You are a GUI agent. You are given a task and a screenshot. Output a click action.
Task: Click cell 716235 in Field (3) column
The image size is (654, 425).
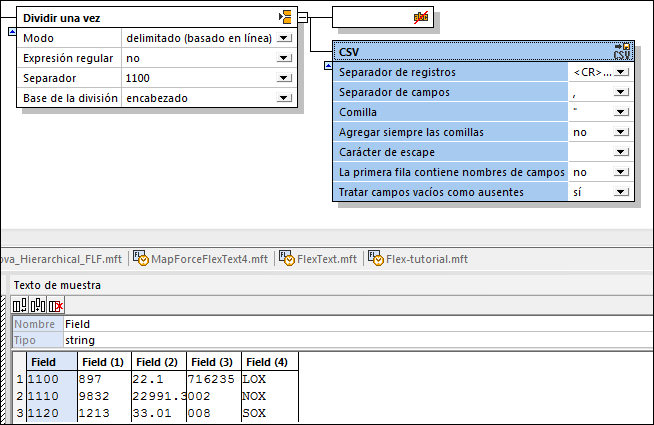point(214,379)
